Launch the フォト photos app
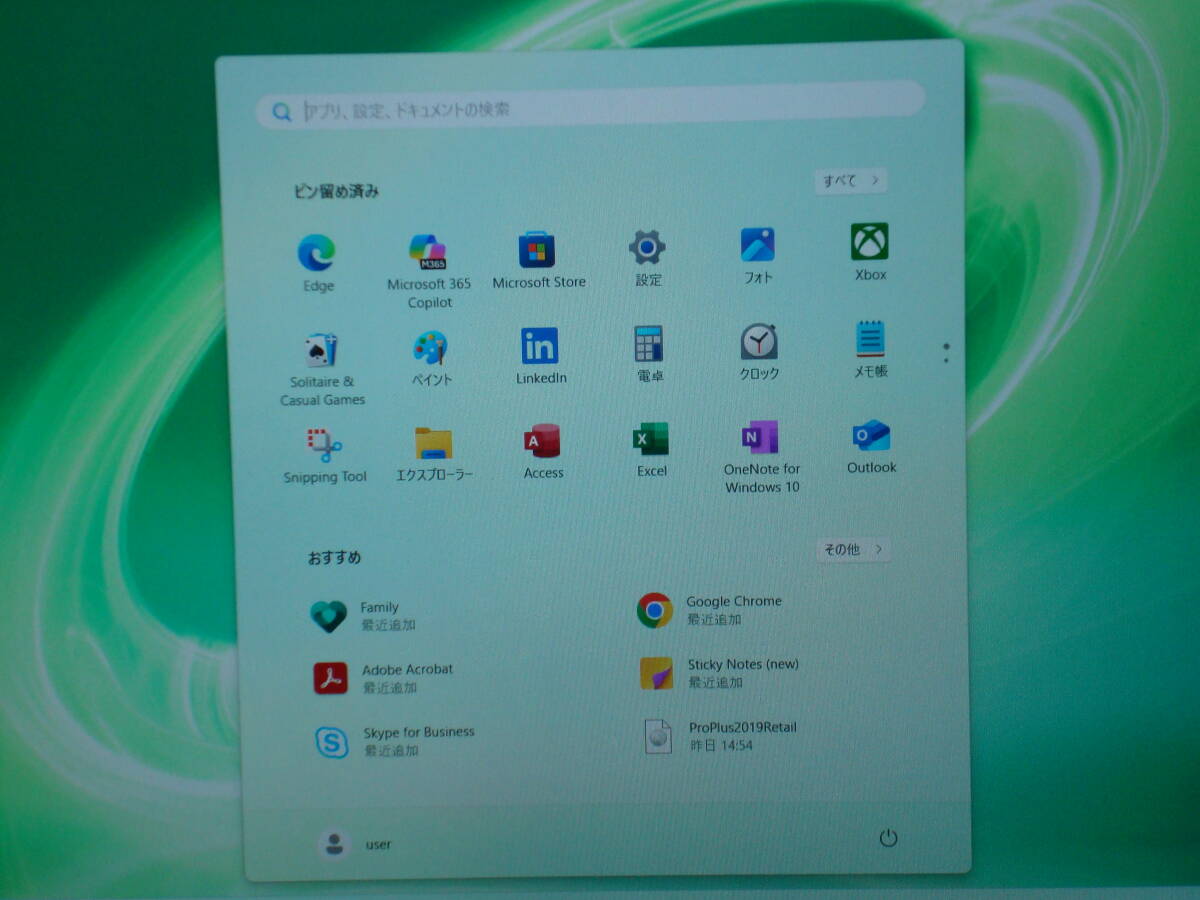 [757, 245]
